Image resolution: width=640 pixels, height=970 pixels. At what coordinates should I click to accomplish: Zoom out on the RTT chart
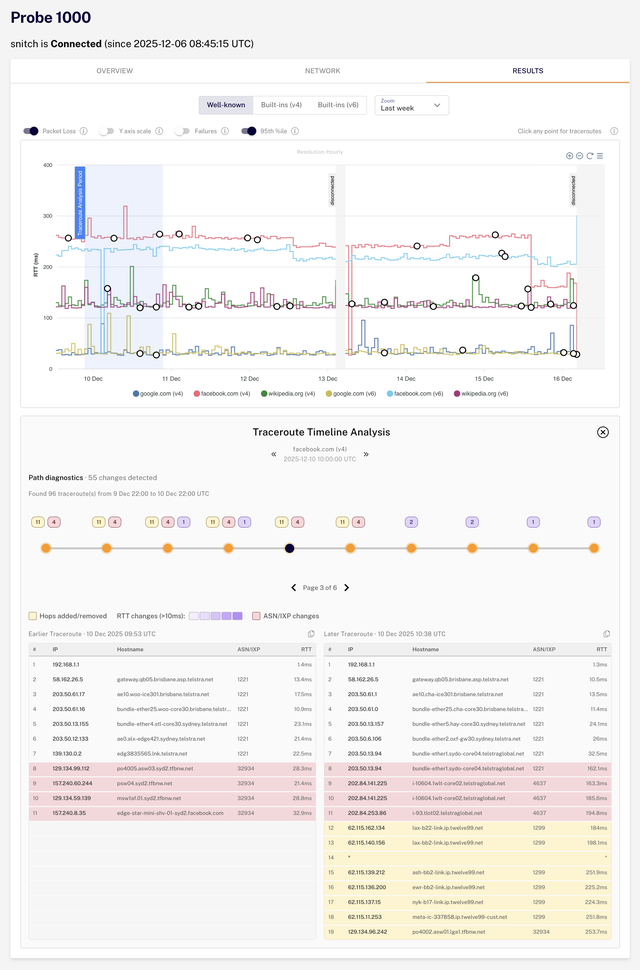click(580, 156)
